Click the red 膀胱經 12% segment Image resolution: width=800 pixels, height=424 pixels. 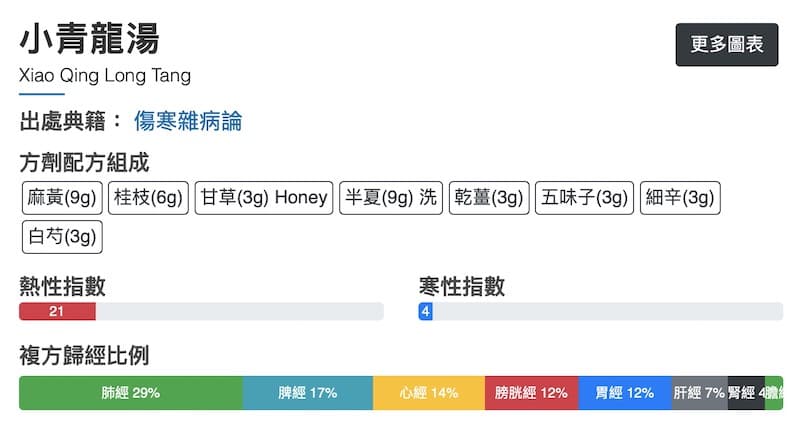coord(532,393)
